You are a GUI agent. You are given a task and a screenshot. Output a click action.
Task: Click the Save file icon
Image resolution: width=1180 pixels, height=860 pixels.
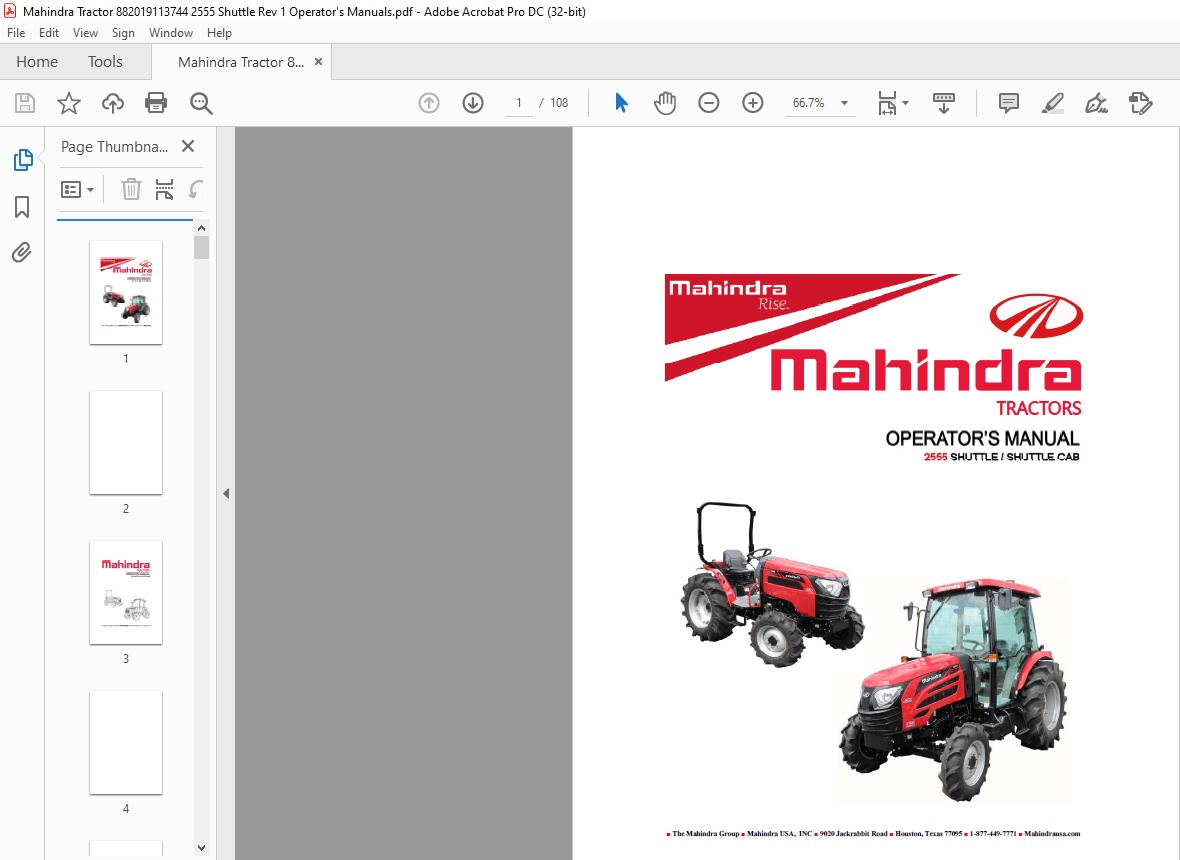[x=25, y=103]
